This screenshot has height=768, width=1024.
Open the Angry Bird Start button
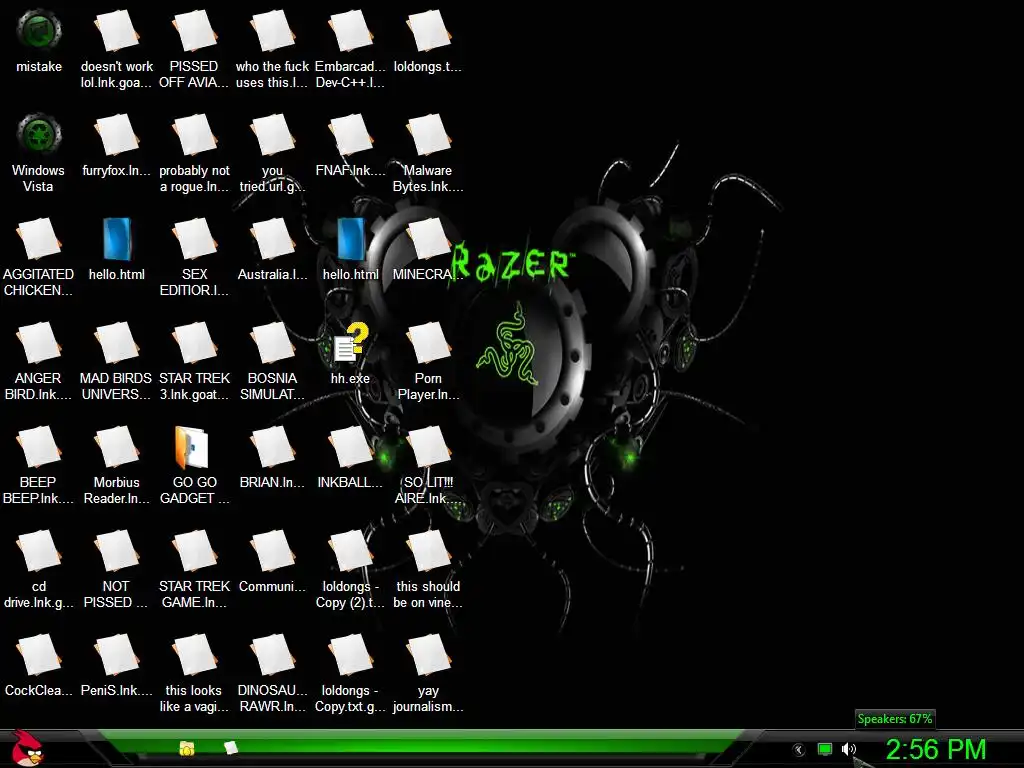point(27,748)
